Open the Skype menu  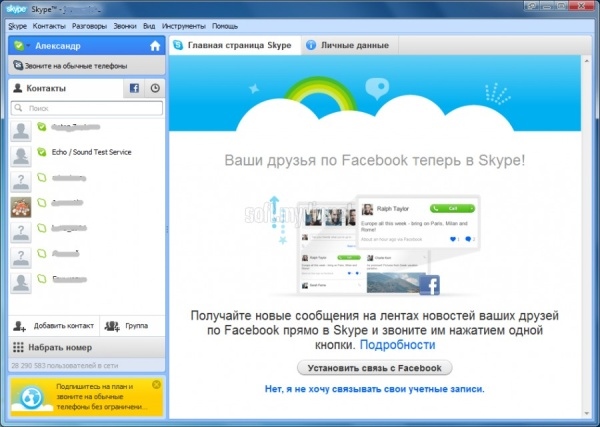17,24
